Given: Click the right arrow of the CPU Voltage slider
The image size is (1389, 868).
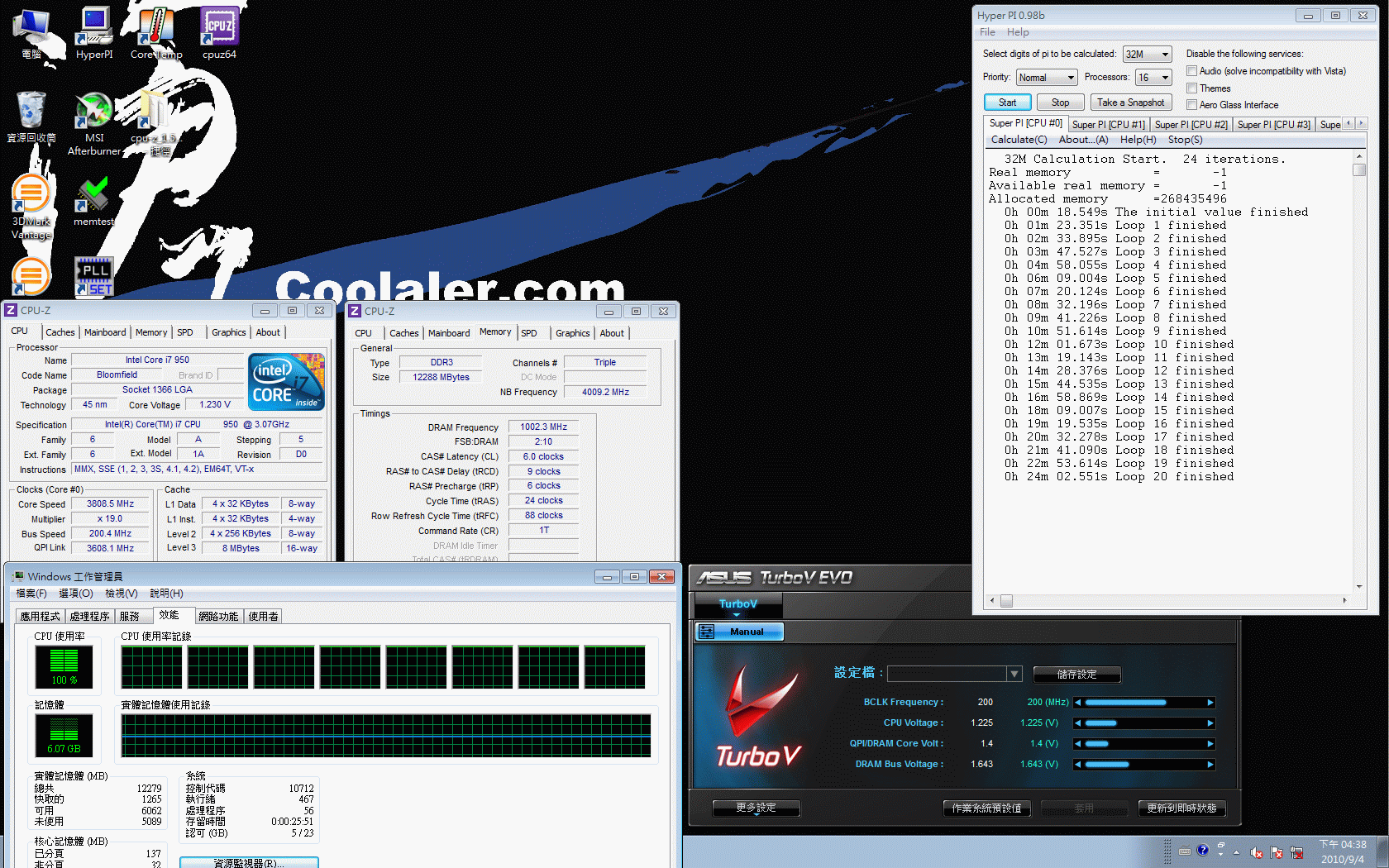Looking at the screenshot, I should point(1210,723).
